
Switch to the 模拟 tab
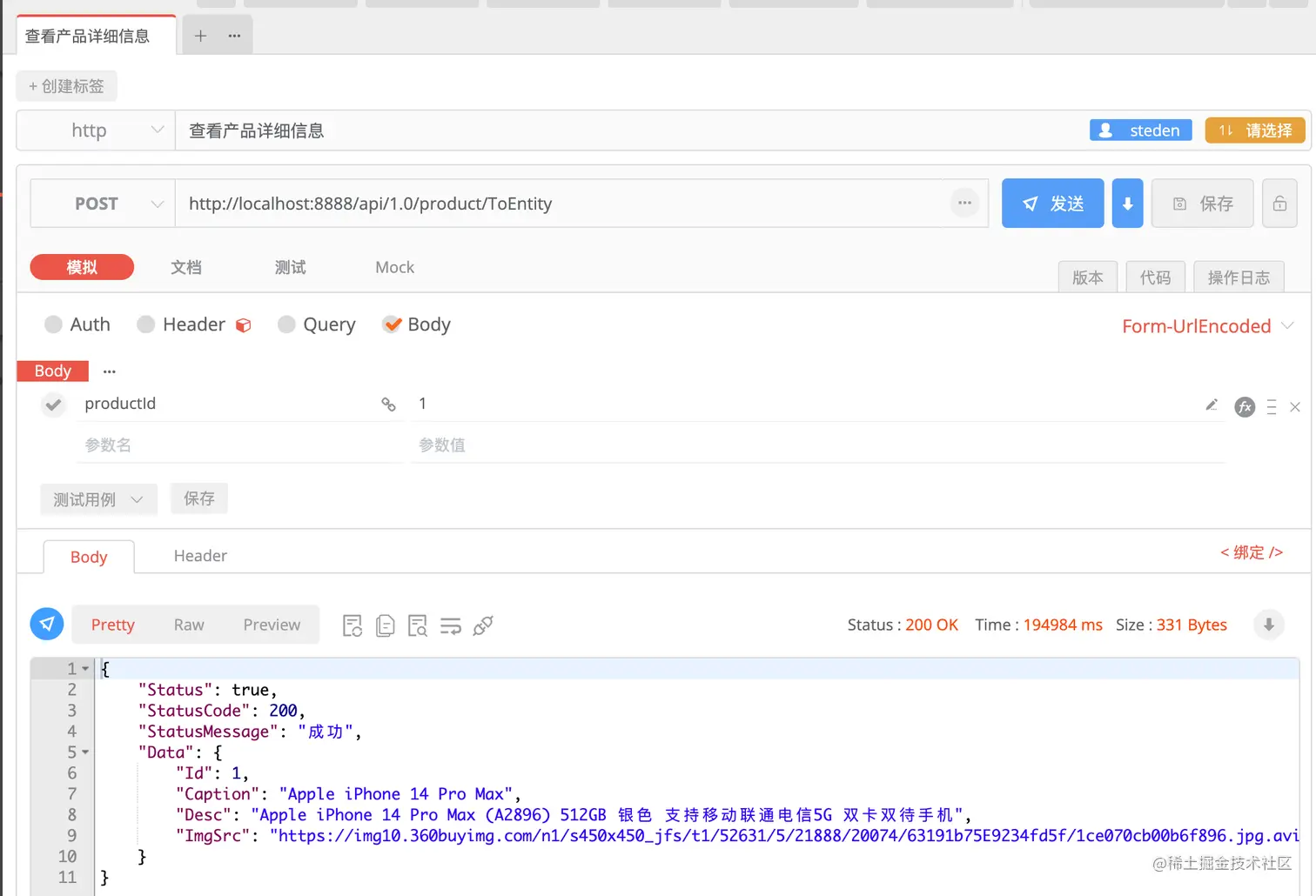click(82, 267)
